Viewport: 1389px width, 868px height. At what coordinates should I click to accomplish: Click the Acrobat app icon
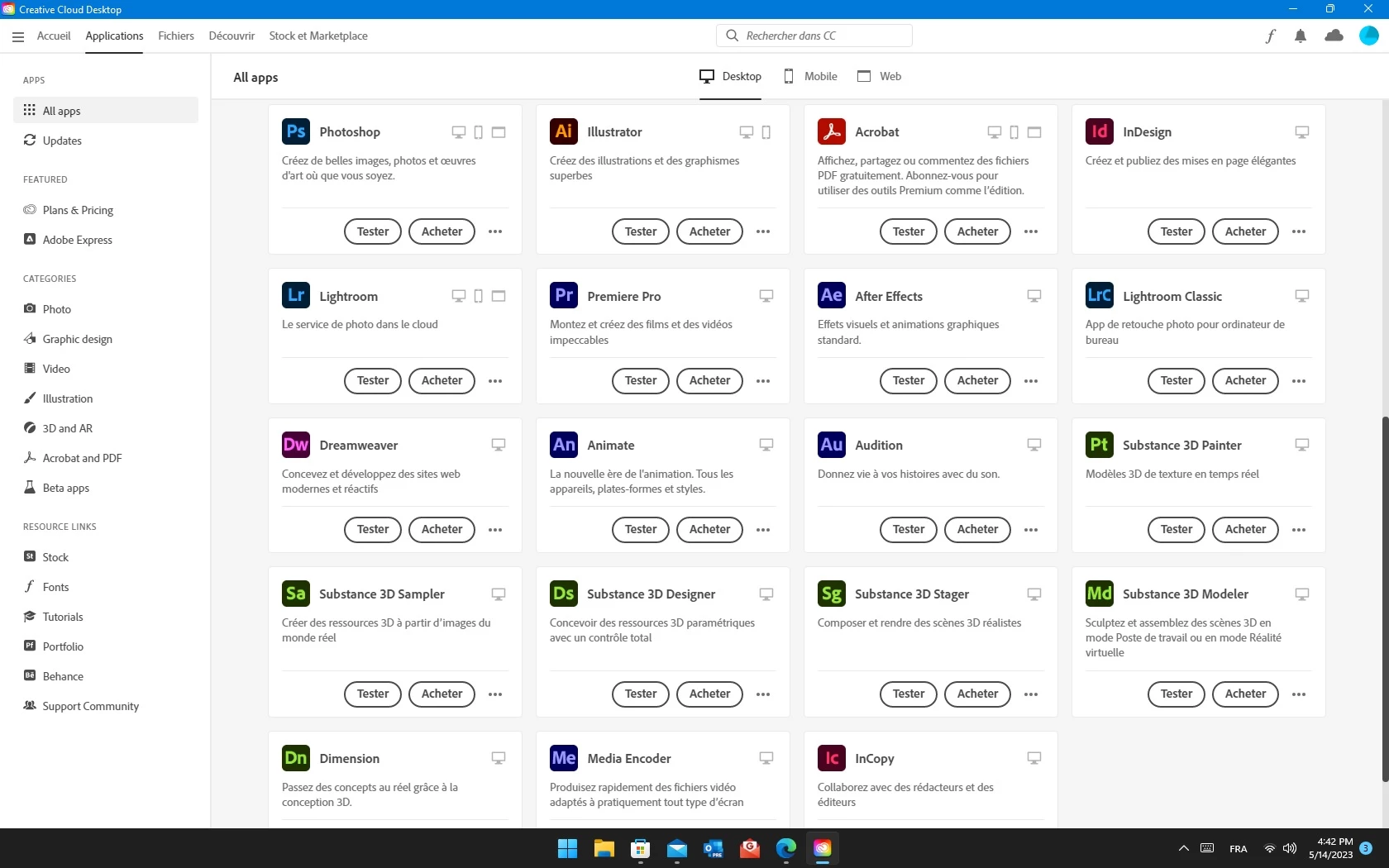832,131
